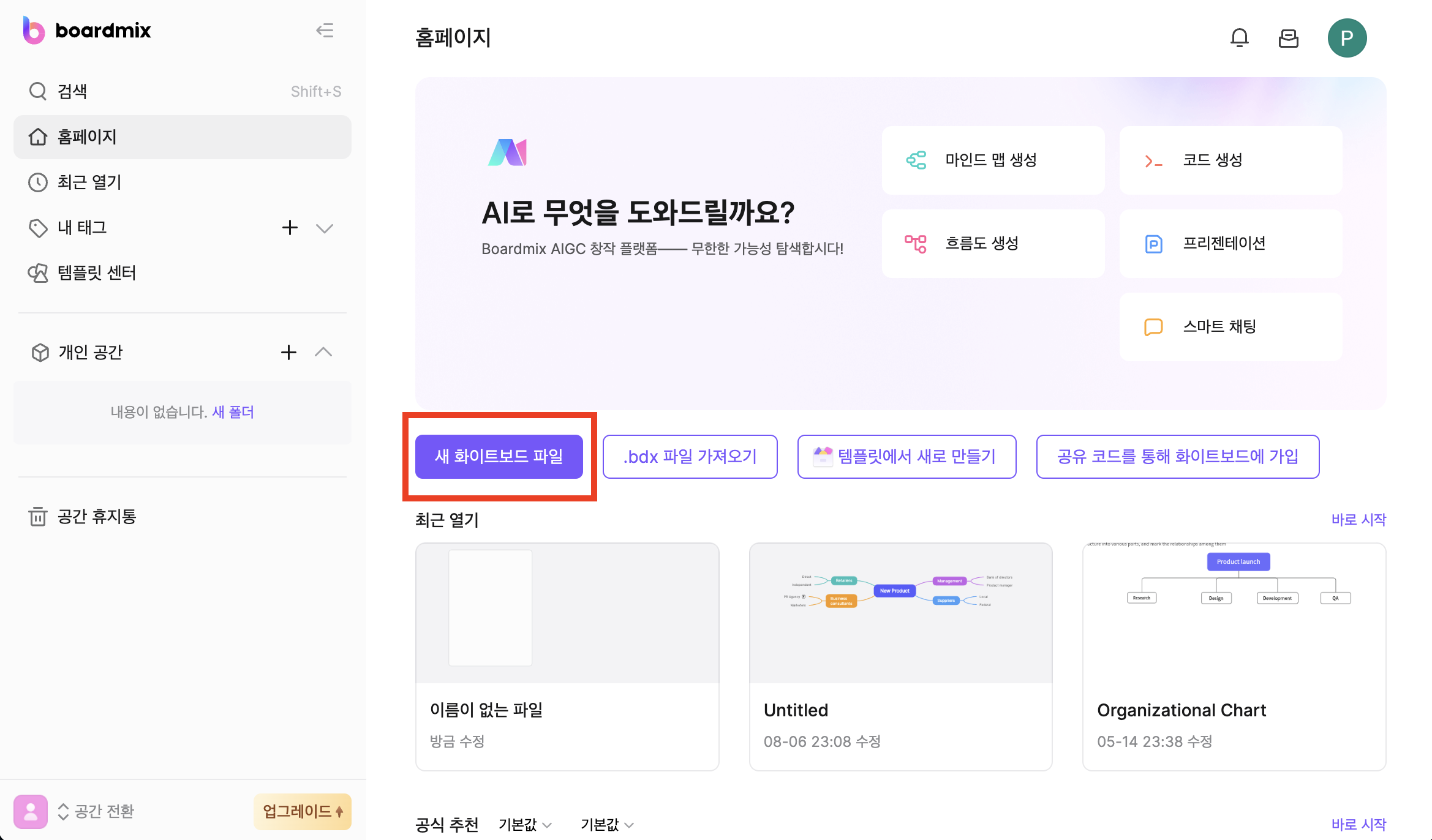Create 새 화이트보드 파일
The height and width of the screenshot is (840, 1432).
[x=499, y=457]
